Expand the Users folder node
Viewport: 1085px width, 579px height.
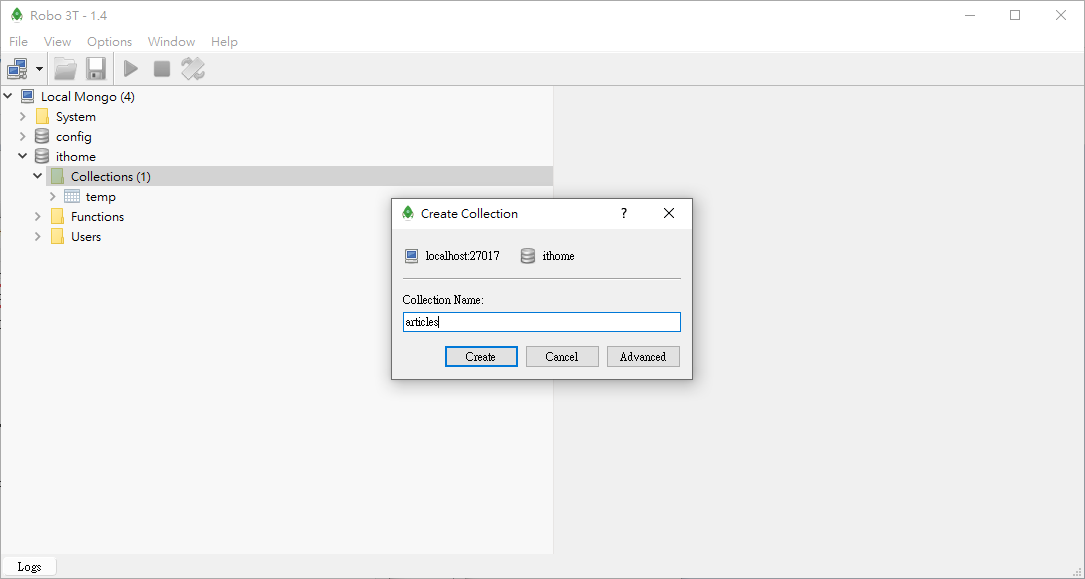point(38,237)
